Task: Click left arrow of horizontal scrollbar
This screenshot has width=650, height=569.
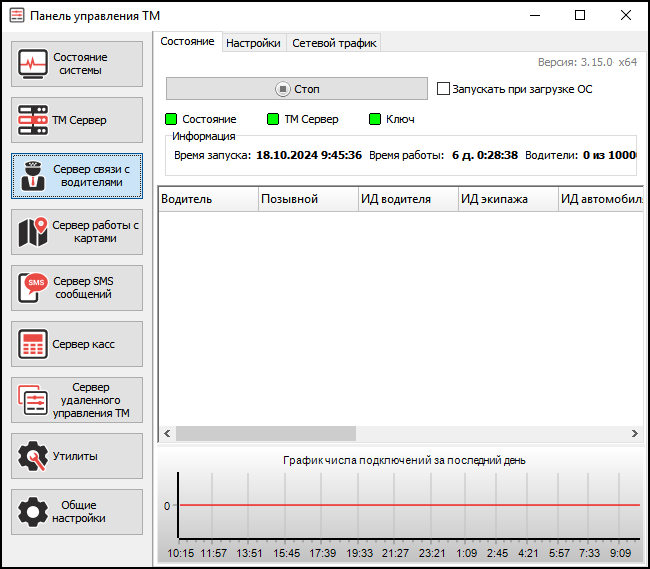Action: [167, 434]
